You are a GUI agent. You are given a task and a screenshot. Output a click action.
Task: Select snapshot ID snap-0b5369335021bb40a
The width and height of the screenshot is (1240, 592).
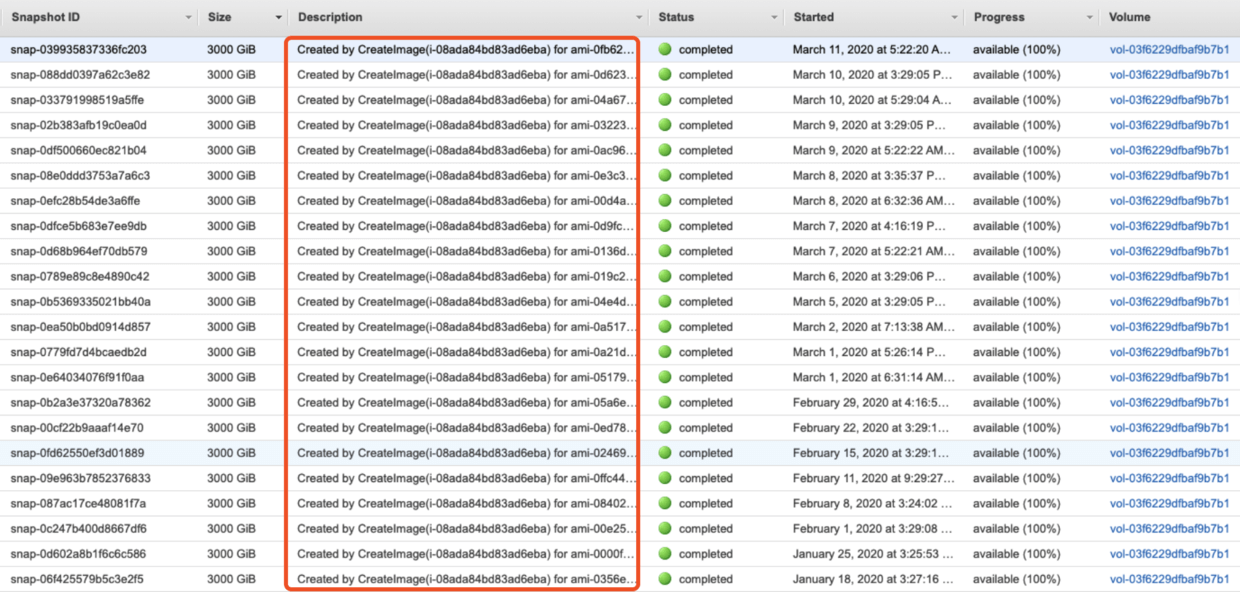pos(81,302)
